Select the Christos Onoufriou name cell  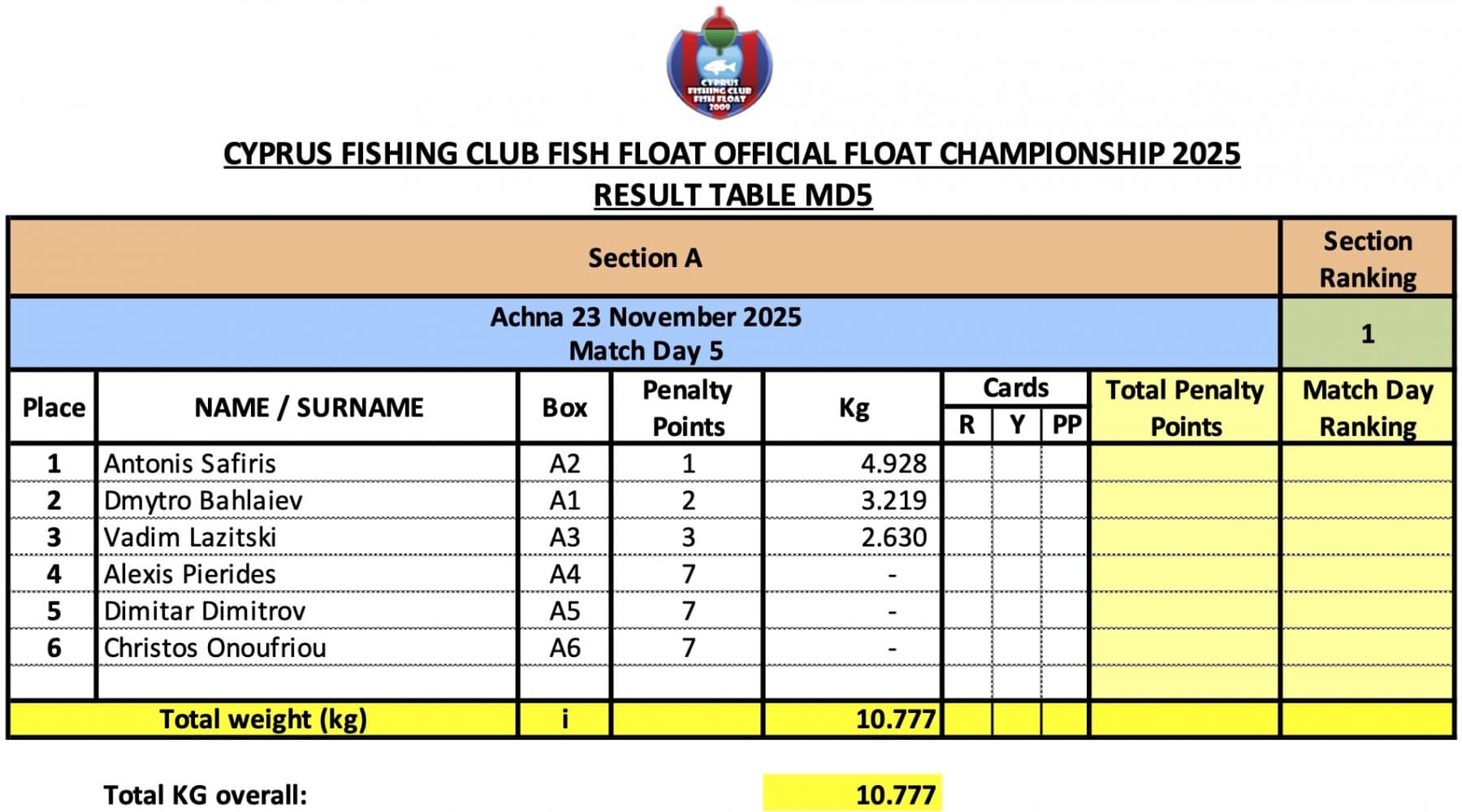(x=215, y=648)
